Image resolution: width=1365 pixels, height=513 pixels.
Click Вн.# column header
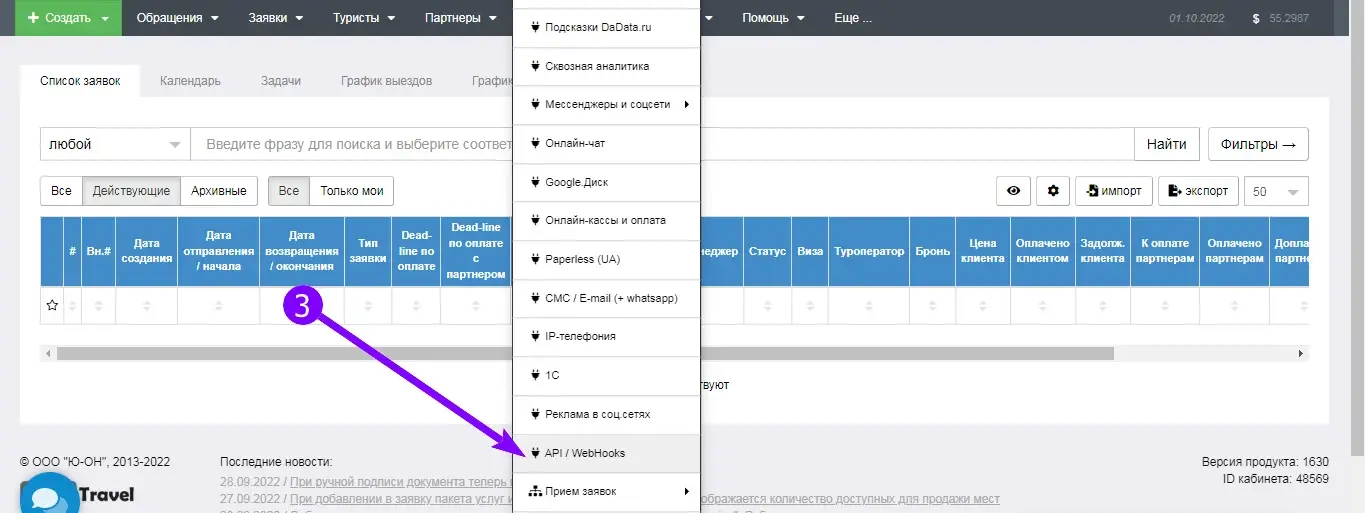(x=98, y=251)
